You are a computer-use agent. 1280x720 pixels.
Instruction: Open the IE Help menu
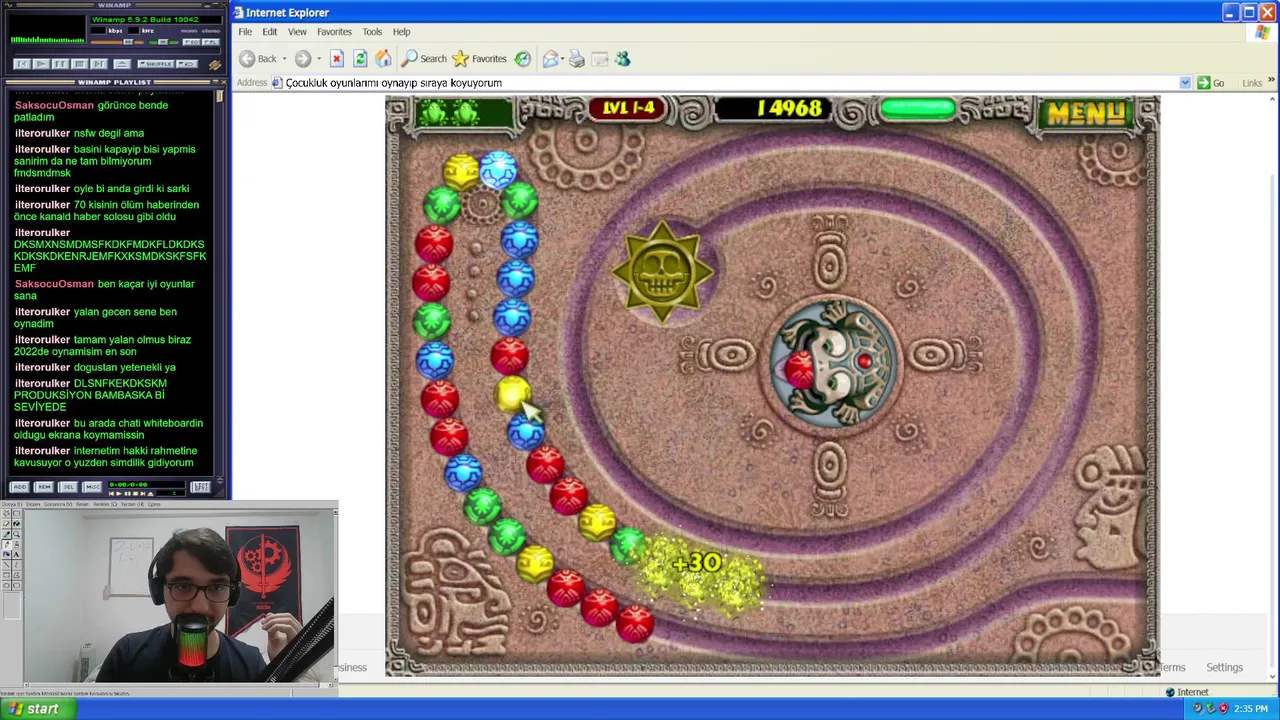pyautogui.click(x=401, y=32)
